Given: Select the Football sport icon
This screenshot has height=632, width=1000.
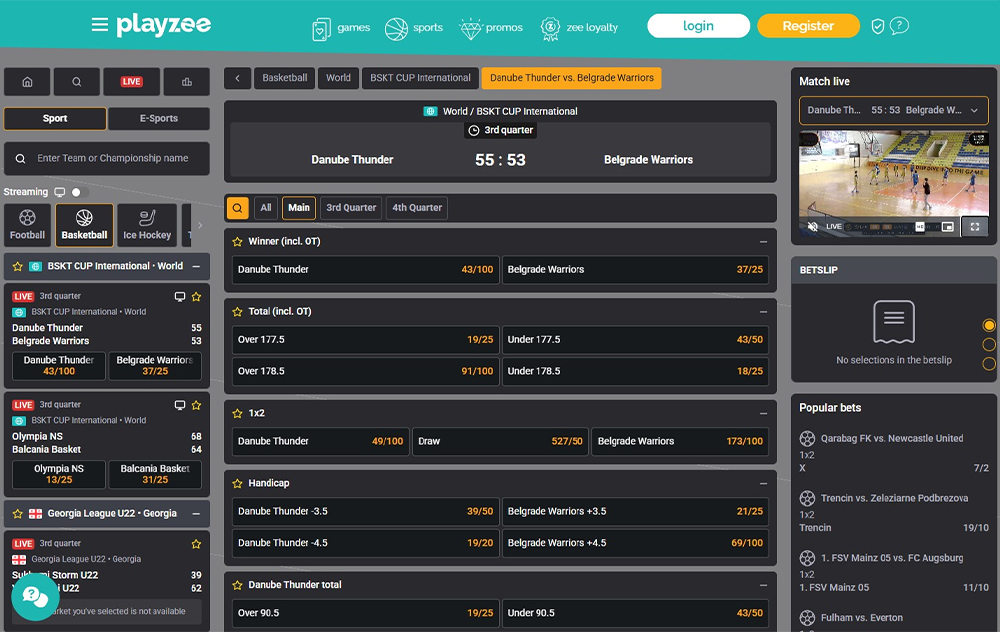Looking at the screenshot, I should pos(28,225).
